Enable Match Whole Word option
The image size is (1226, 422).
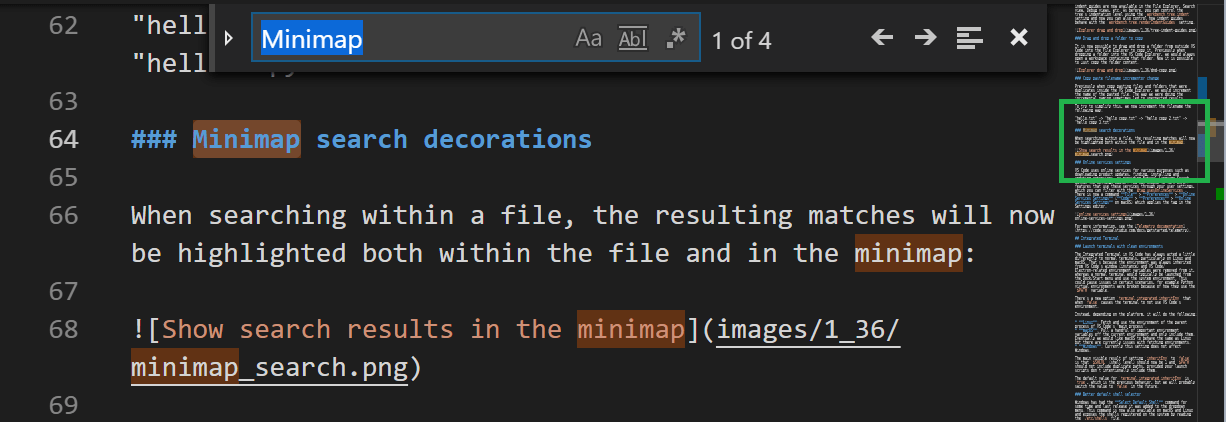(633, 39)
